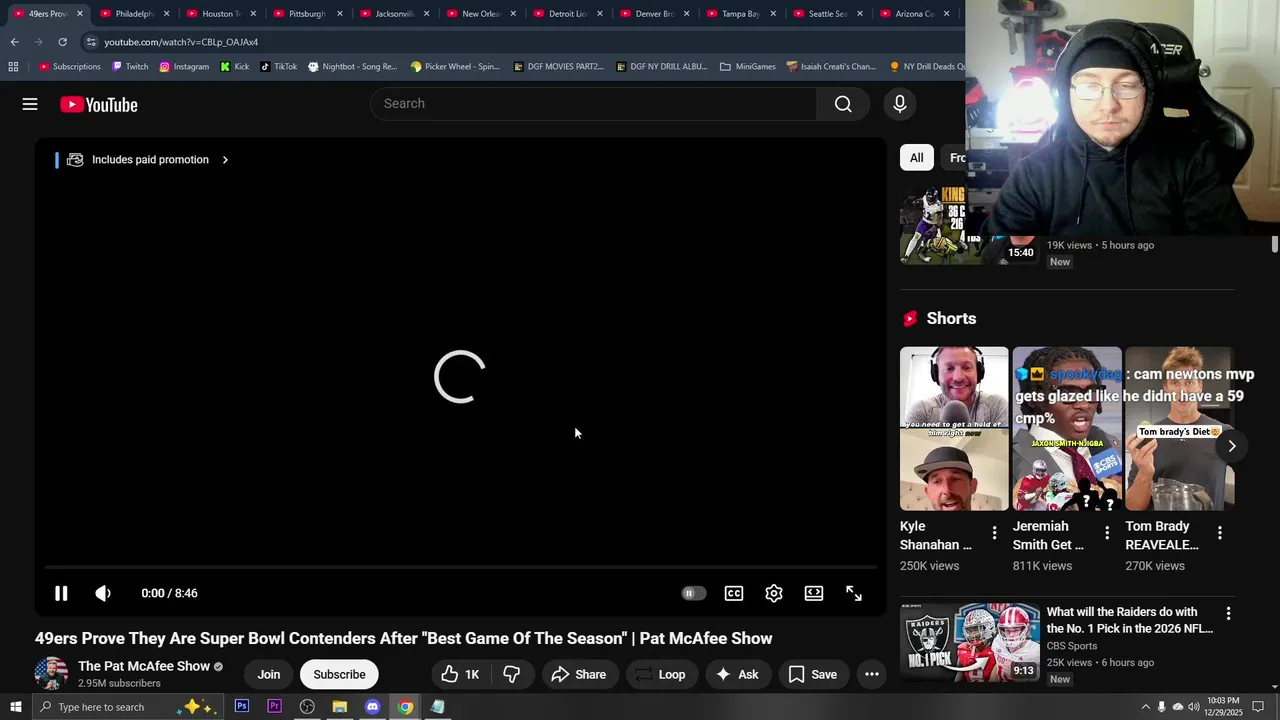Open the YouTube hamburger guide menu
1280x720 pixels.
[x=30, y=104]
